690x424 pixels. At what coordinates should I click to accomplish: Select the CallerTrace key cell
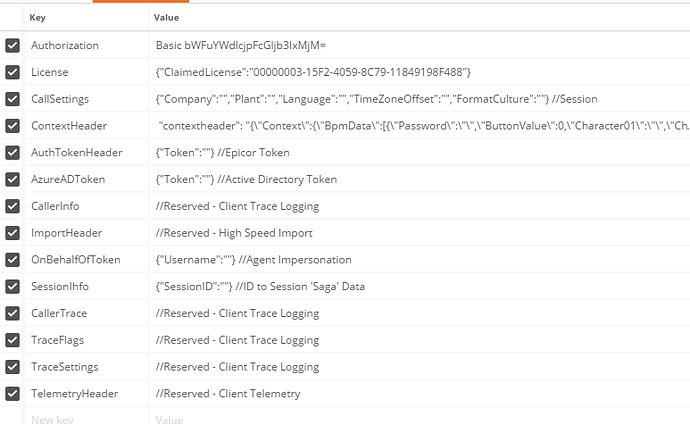coord(87,313)
